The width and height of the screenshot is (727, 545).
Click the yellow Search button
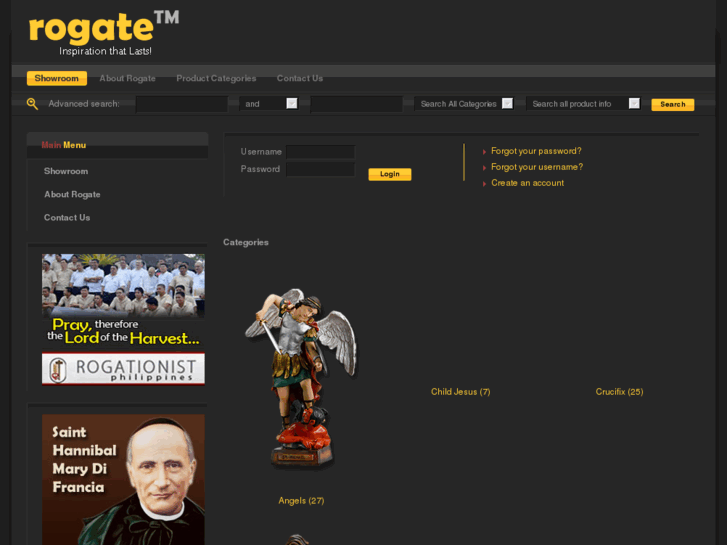tap(673, 104)
